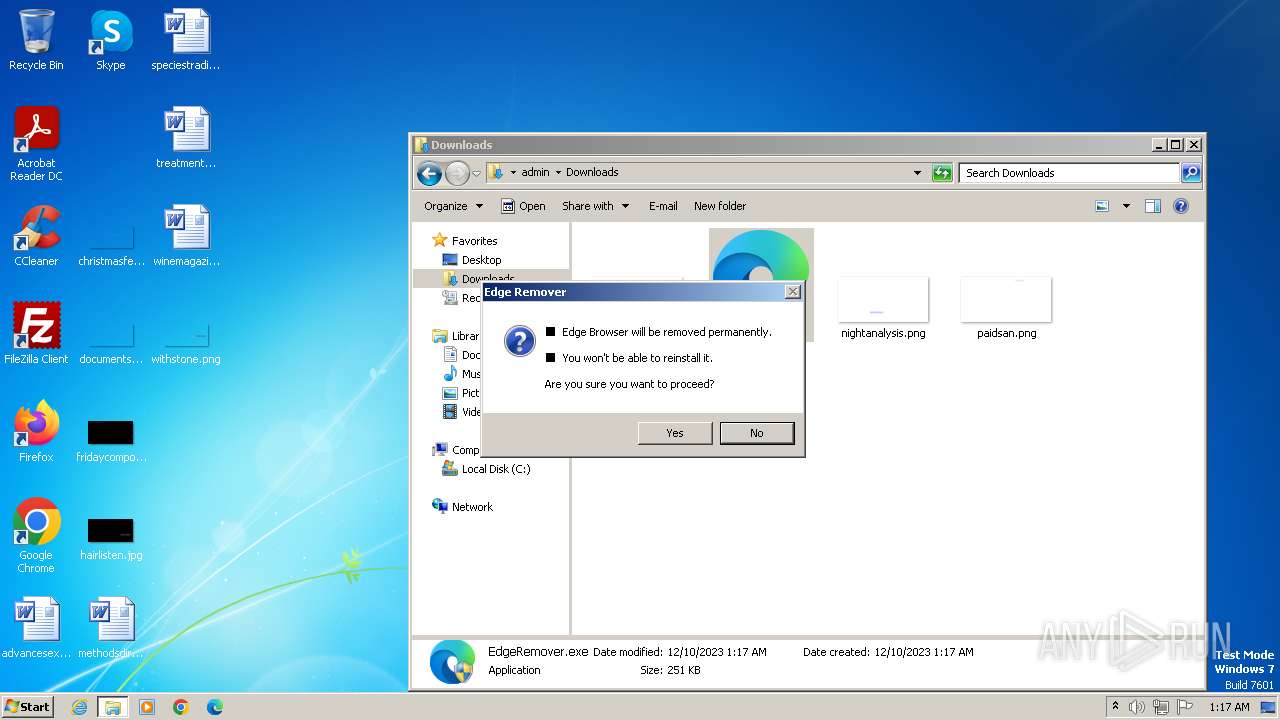This screenshot has width=1280, height=720.
Task: Select christmasfe desktop file
Action: 111,244
